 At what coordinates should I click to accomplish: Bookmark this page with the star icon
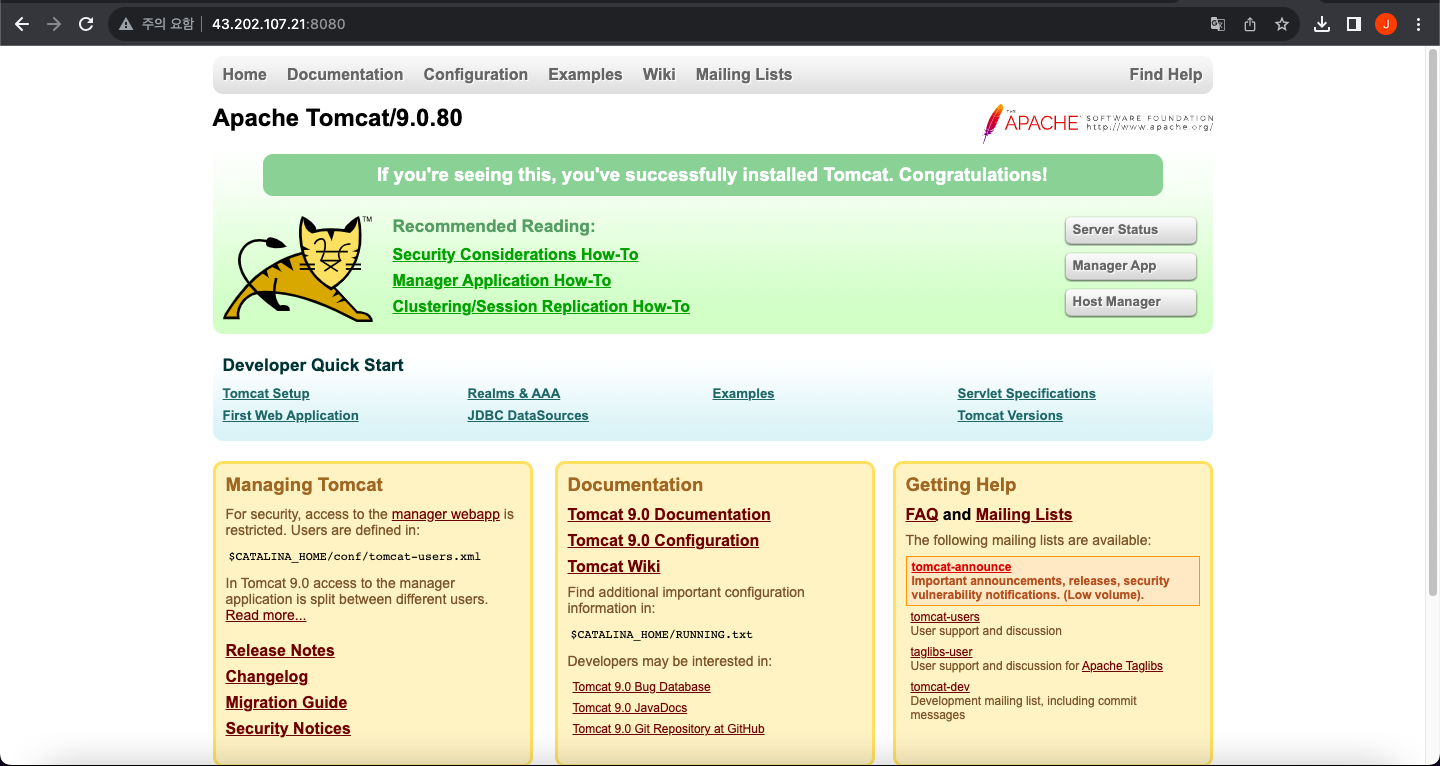(1282, 24)
